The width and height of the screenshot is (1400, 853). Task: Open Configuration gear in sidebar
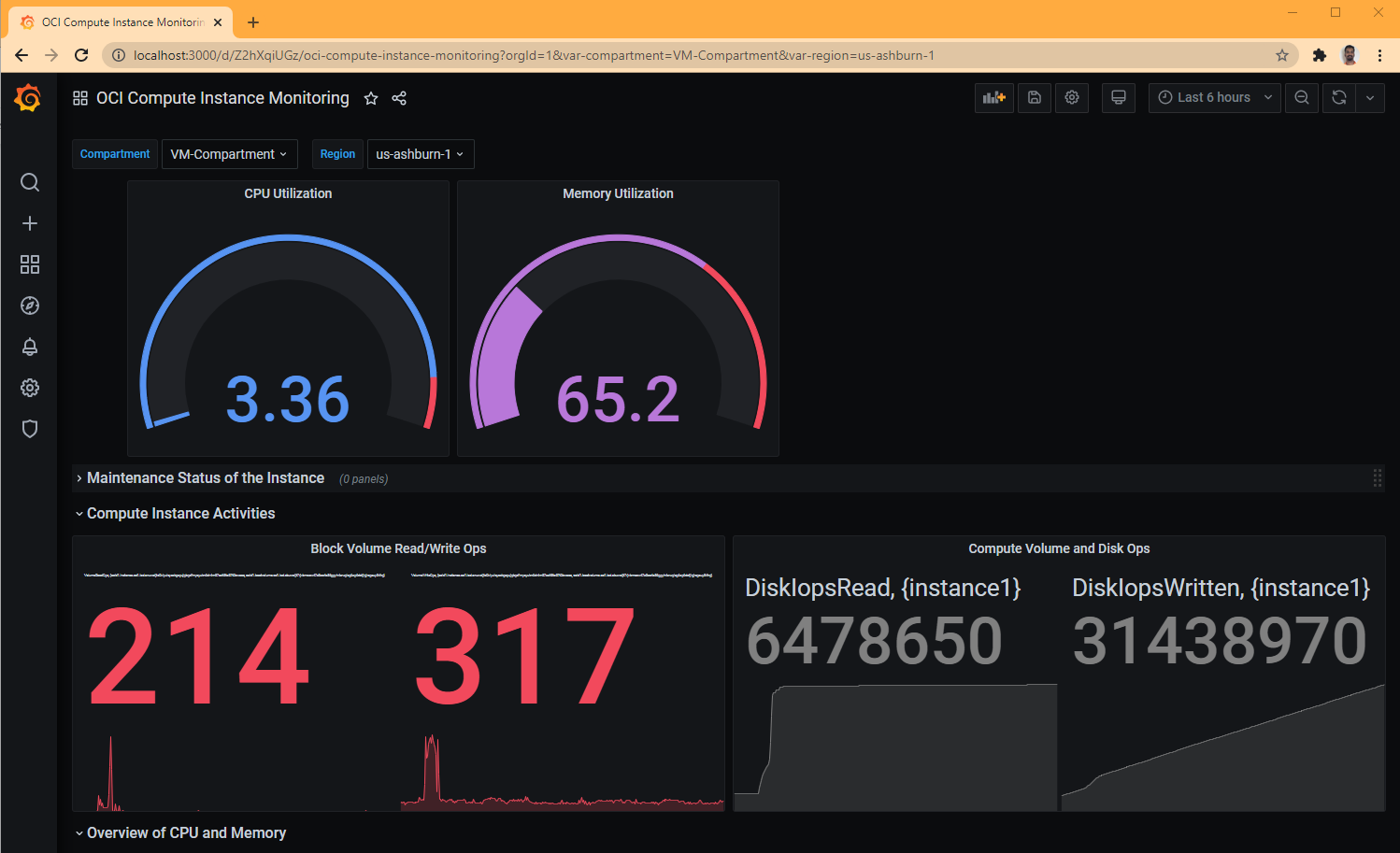click(30, 388)
